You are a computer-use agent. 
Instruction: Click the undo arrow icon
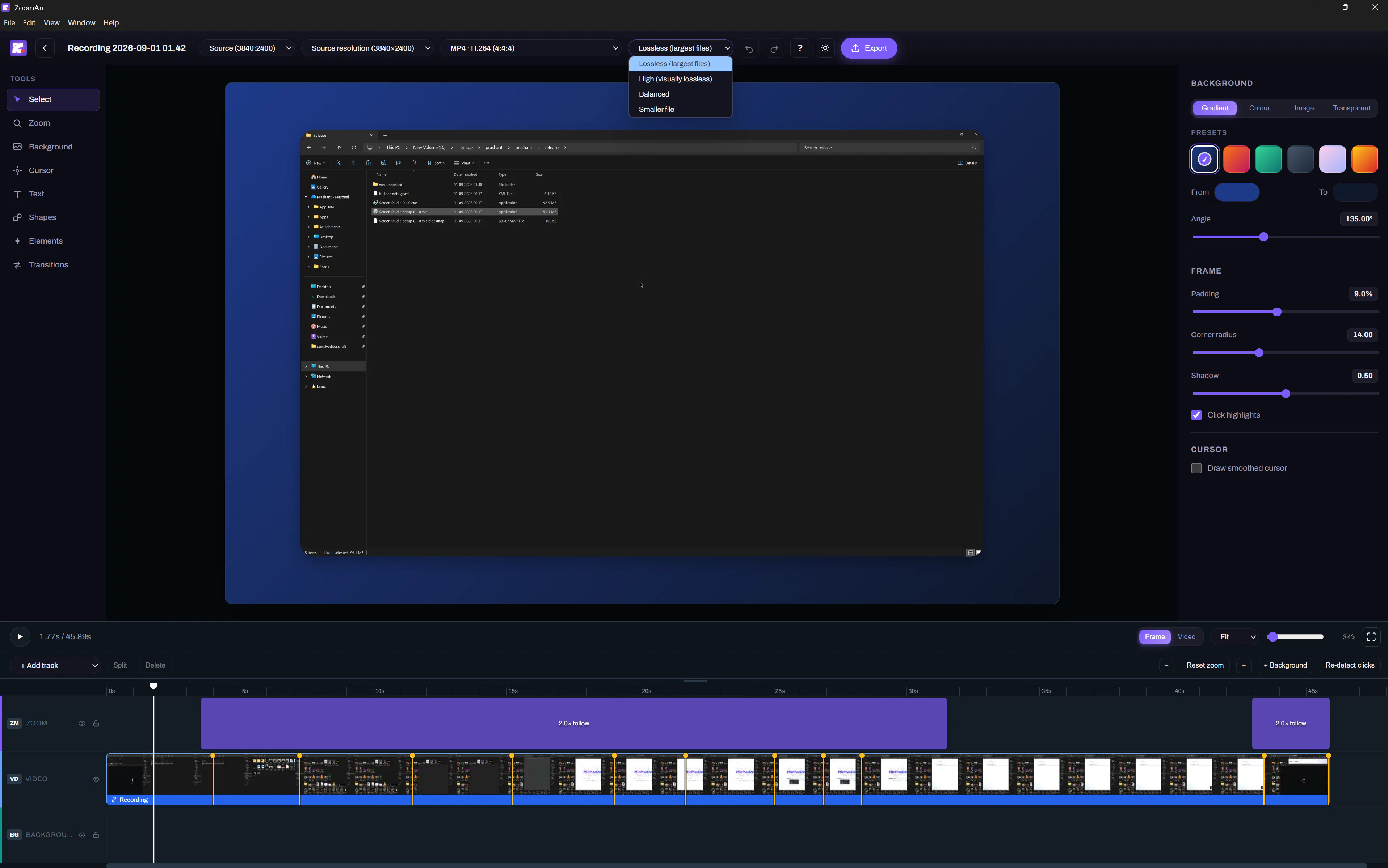tap(749, 49)
